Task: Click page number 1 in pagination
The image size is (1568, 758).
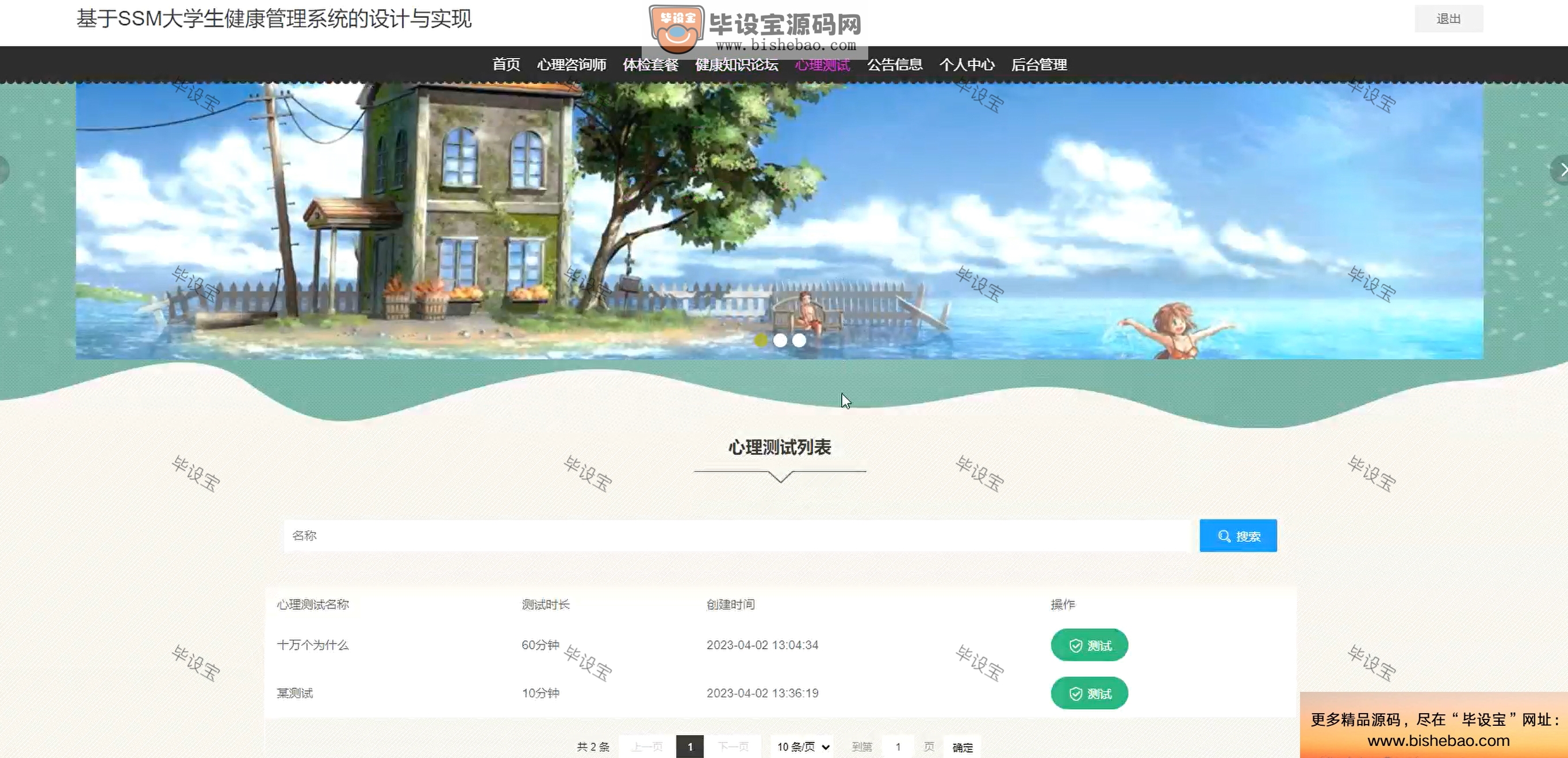Action: (x=689, y=746)
